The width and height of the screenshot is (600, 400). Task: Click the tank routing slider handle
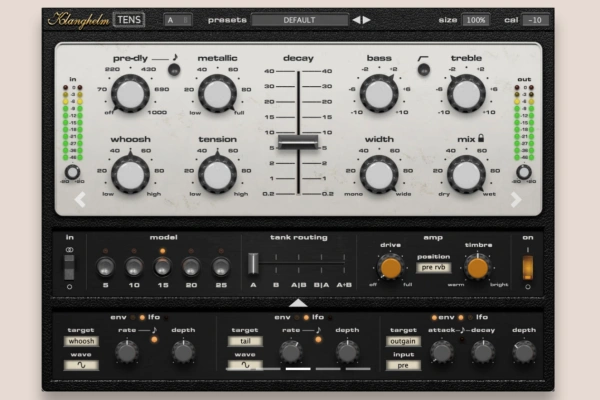click(253, 263)
